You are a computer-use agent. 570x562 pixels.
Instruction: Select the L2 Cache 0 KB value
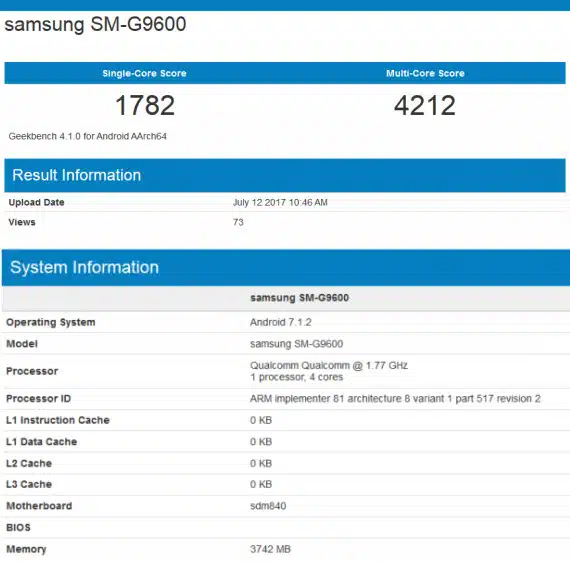261,463
